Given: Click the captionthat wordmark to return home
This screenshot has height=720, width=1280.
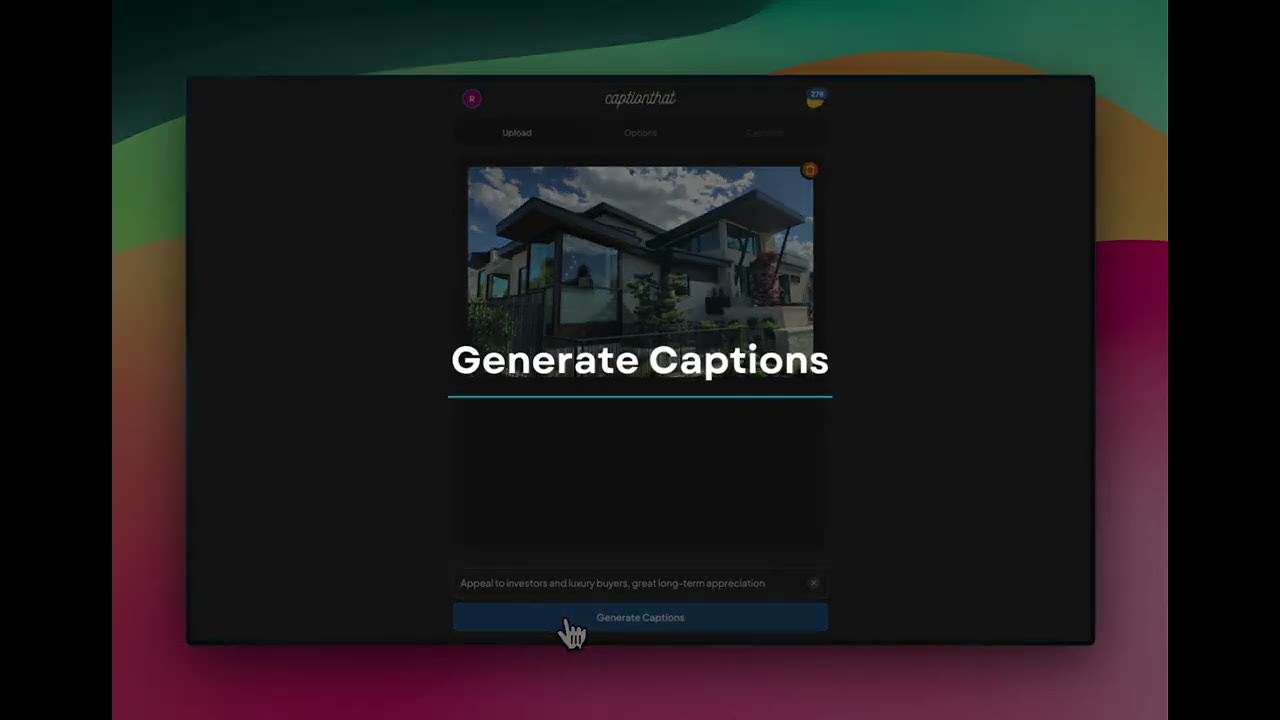Looking at the screenshot, I should pos(639,98).
